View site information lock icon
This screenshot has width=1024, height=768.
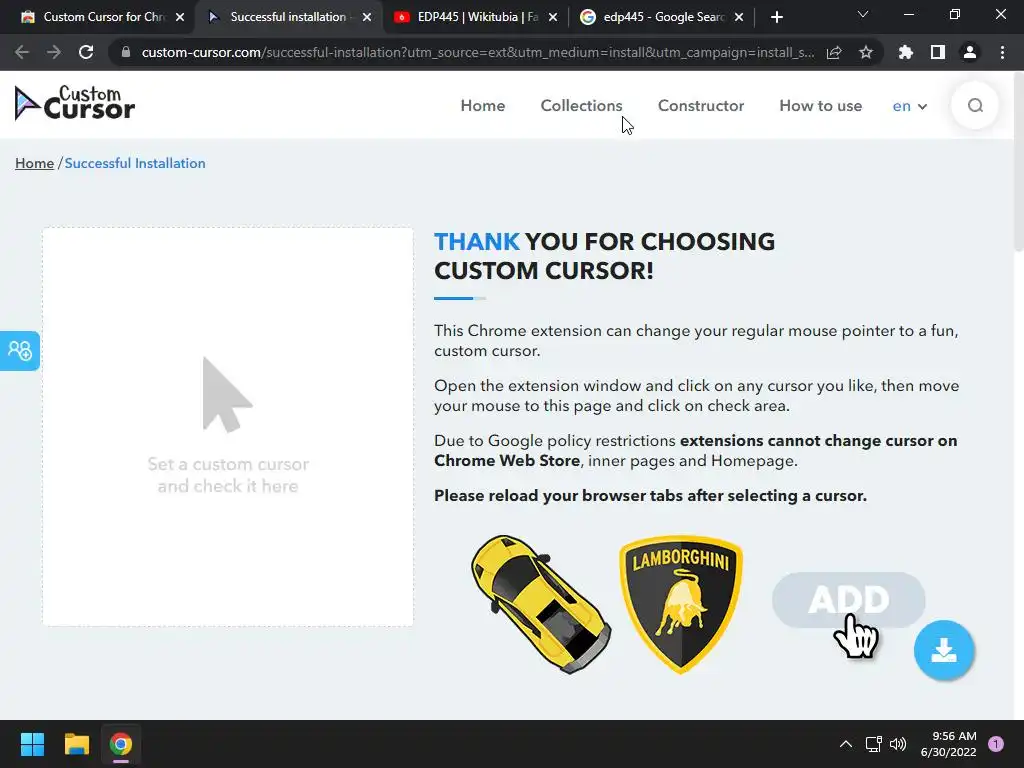(125, 52)
